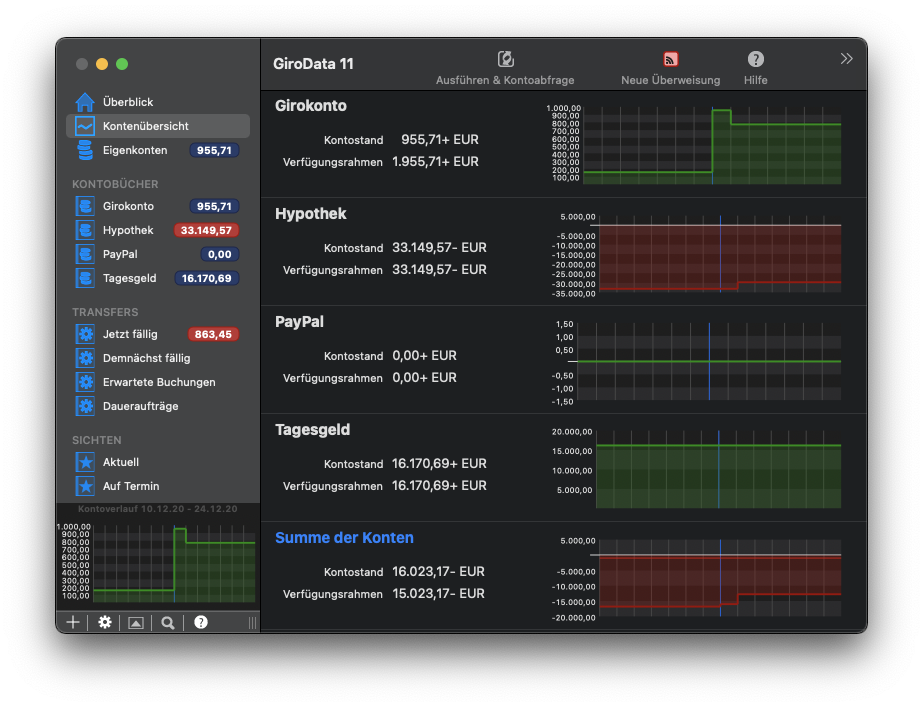Click the plus icon in the bottom bar

click(x=73, y=622)
